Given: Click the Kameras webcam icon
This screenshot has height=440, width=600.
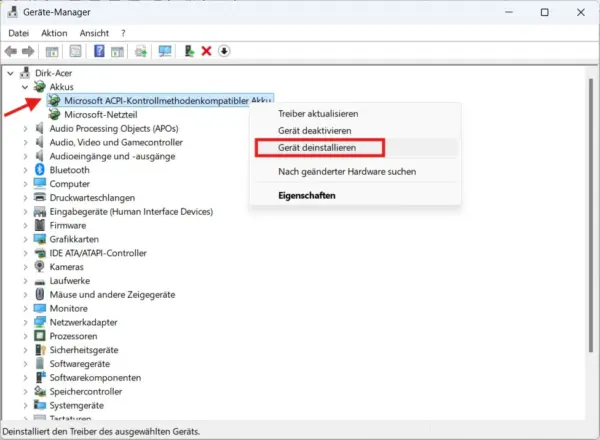Looking at the screenshot, I should tap(39, 266).
